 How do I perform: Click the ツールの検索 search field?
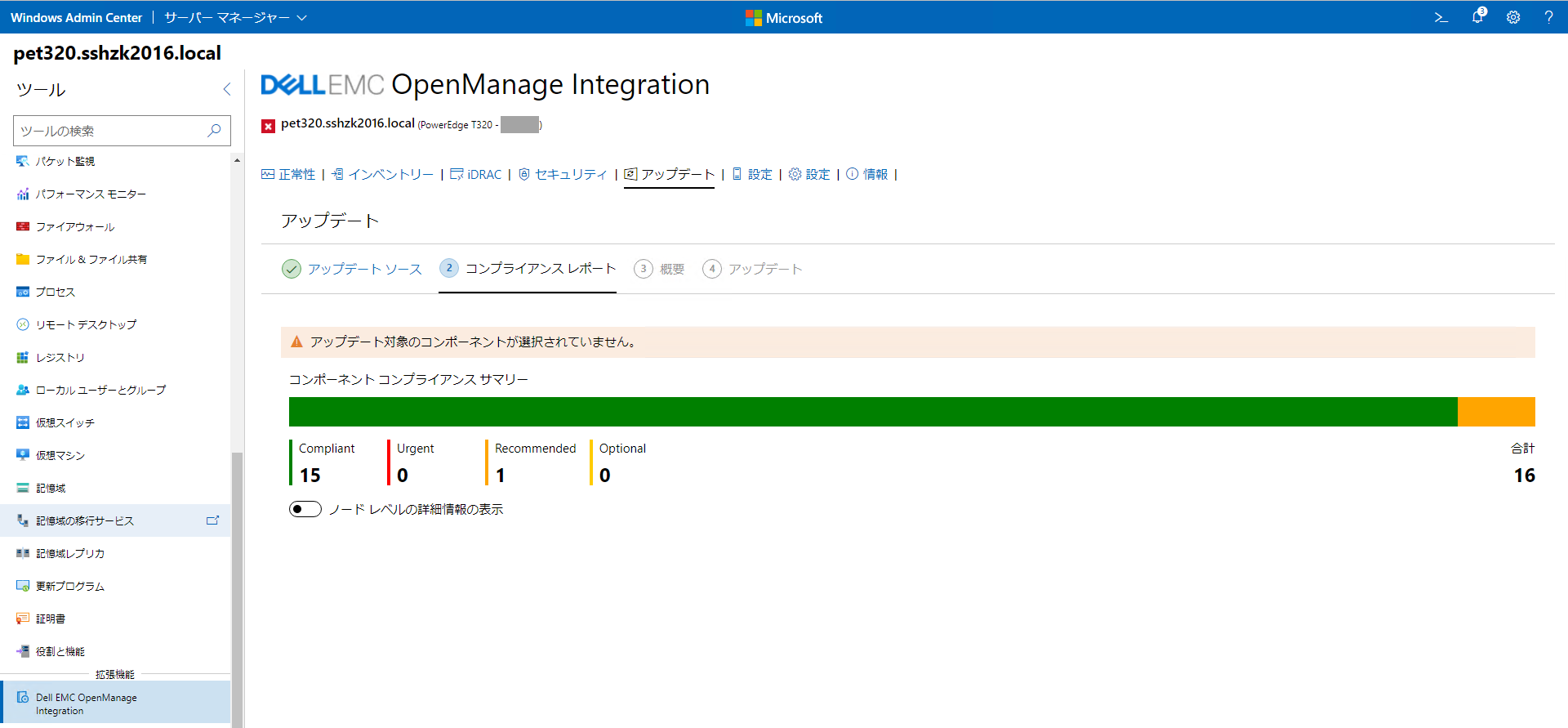pyautogui.click(x=122, y=131)
